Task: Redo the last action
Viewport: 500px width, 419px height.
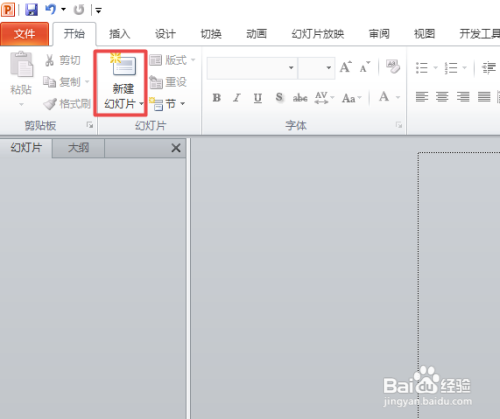Action: coord(79,10)
